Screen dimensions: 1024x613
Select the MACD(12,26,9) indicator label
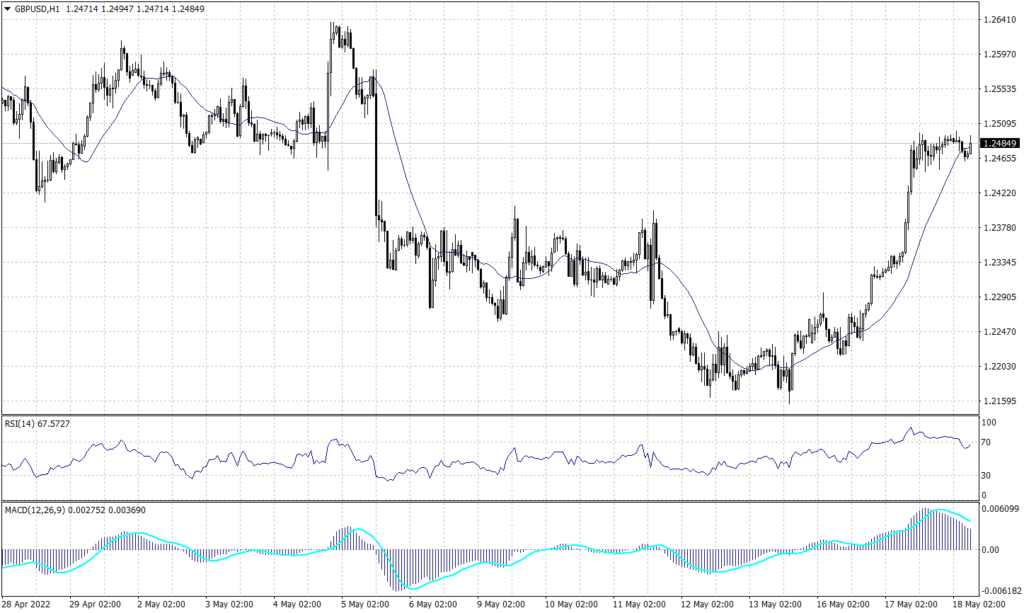[x=34, y=509]
